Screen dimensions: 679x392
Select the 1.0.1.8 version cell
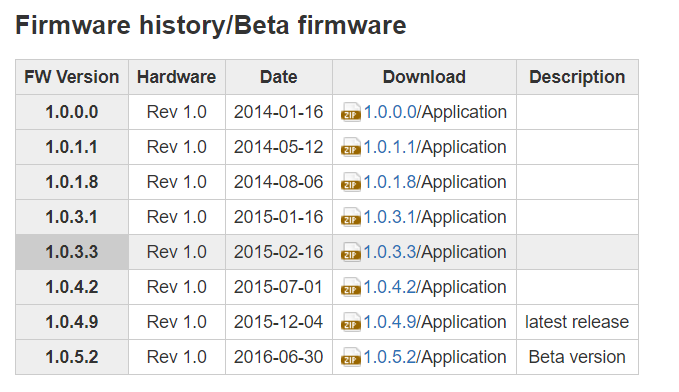tap(72, 182)
